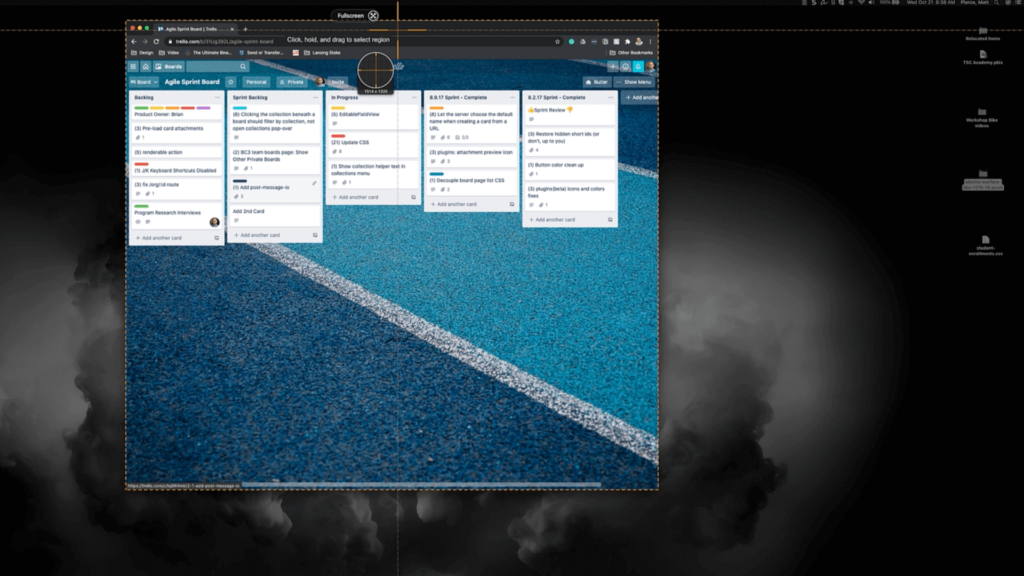Click Show Menu on the board

634,82
